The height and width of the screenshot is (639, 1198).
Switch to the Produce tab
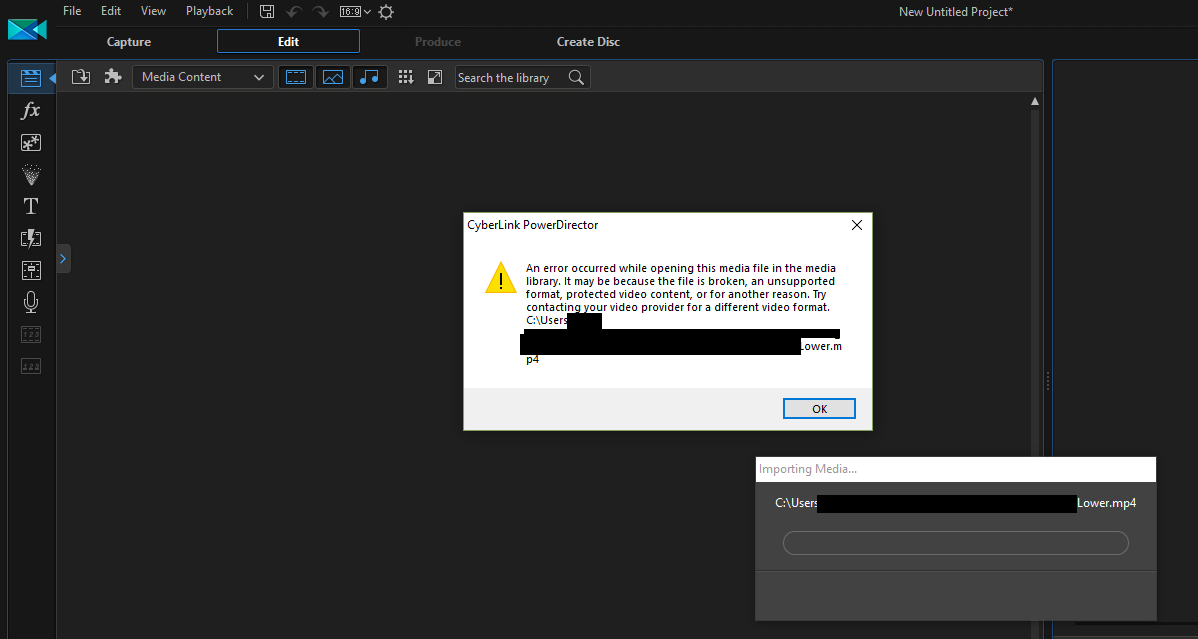click(x=438, y=42)
